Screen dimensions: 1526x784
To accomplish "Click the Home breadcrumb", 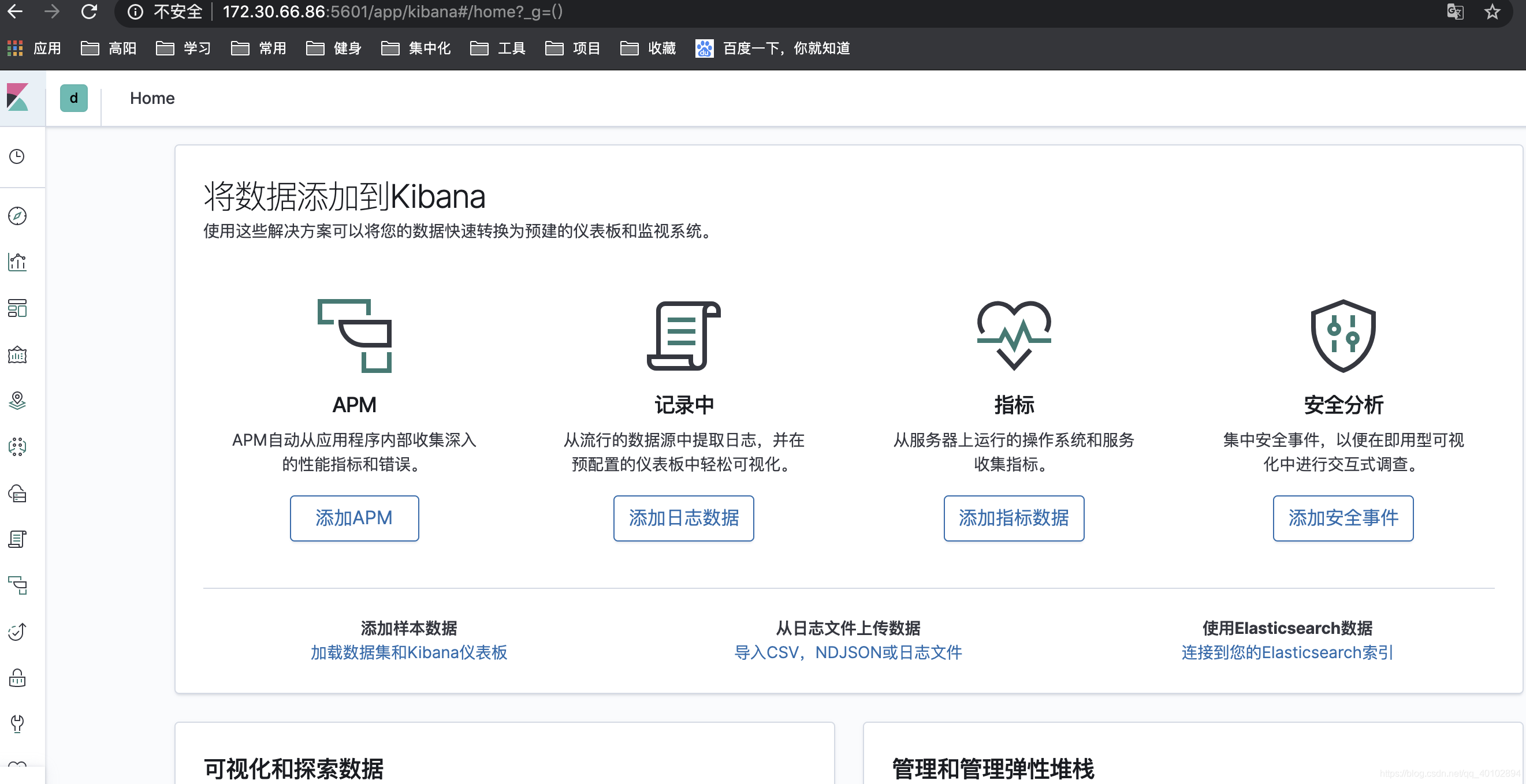I will click(x=152, y=98).
